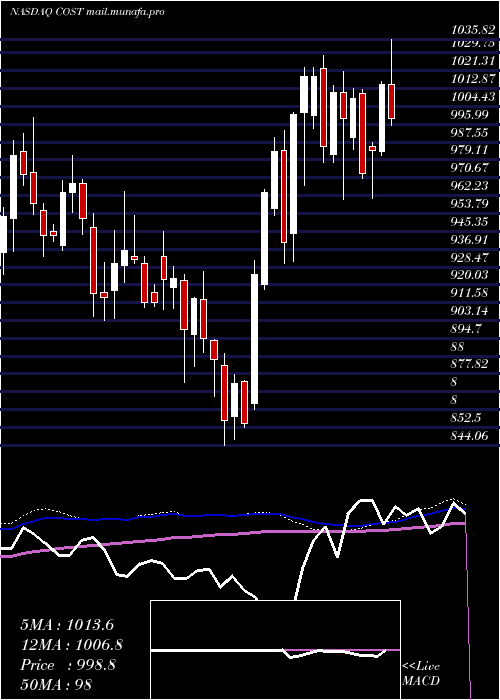This screenshot has width=500, height=700.
Task: Click the 928.47 price level label
Action: tap(472, 257)
